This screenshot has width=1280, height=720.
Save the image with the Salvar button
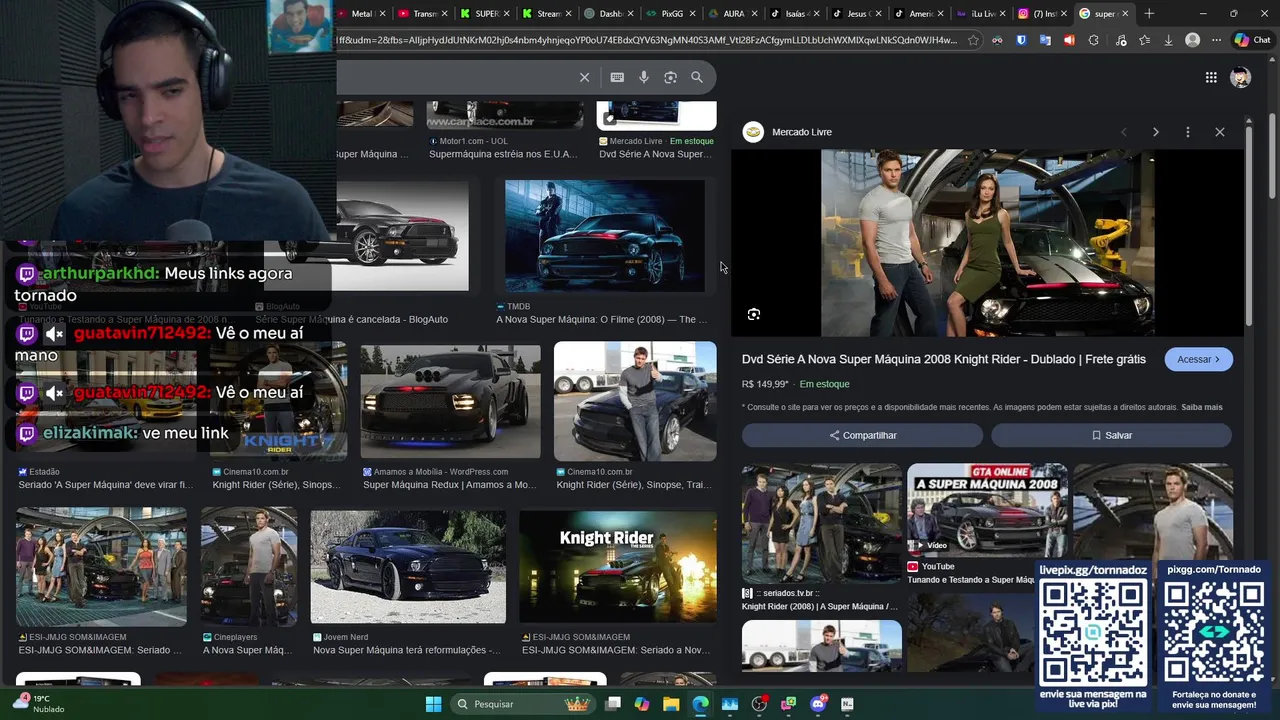tap(1111, 435)
